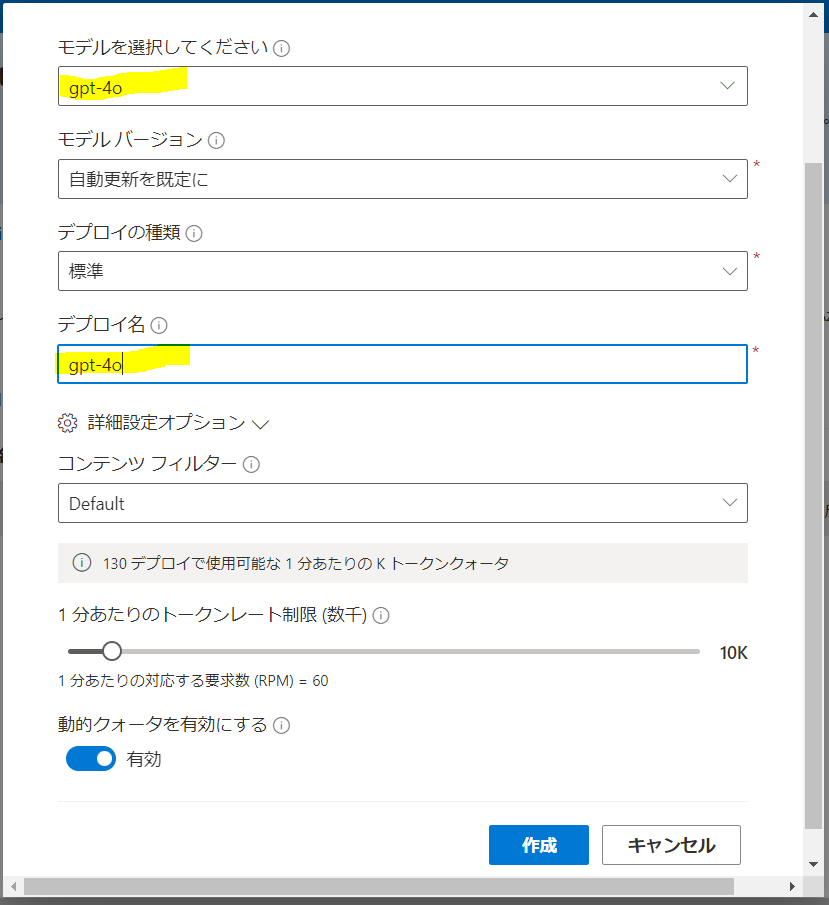
Task: Click inside the デプロイ名 text field
Action: coord(400,364)
